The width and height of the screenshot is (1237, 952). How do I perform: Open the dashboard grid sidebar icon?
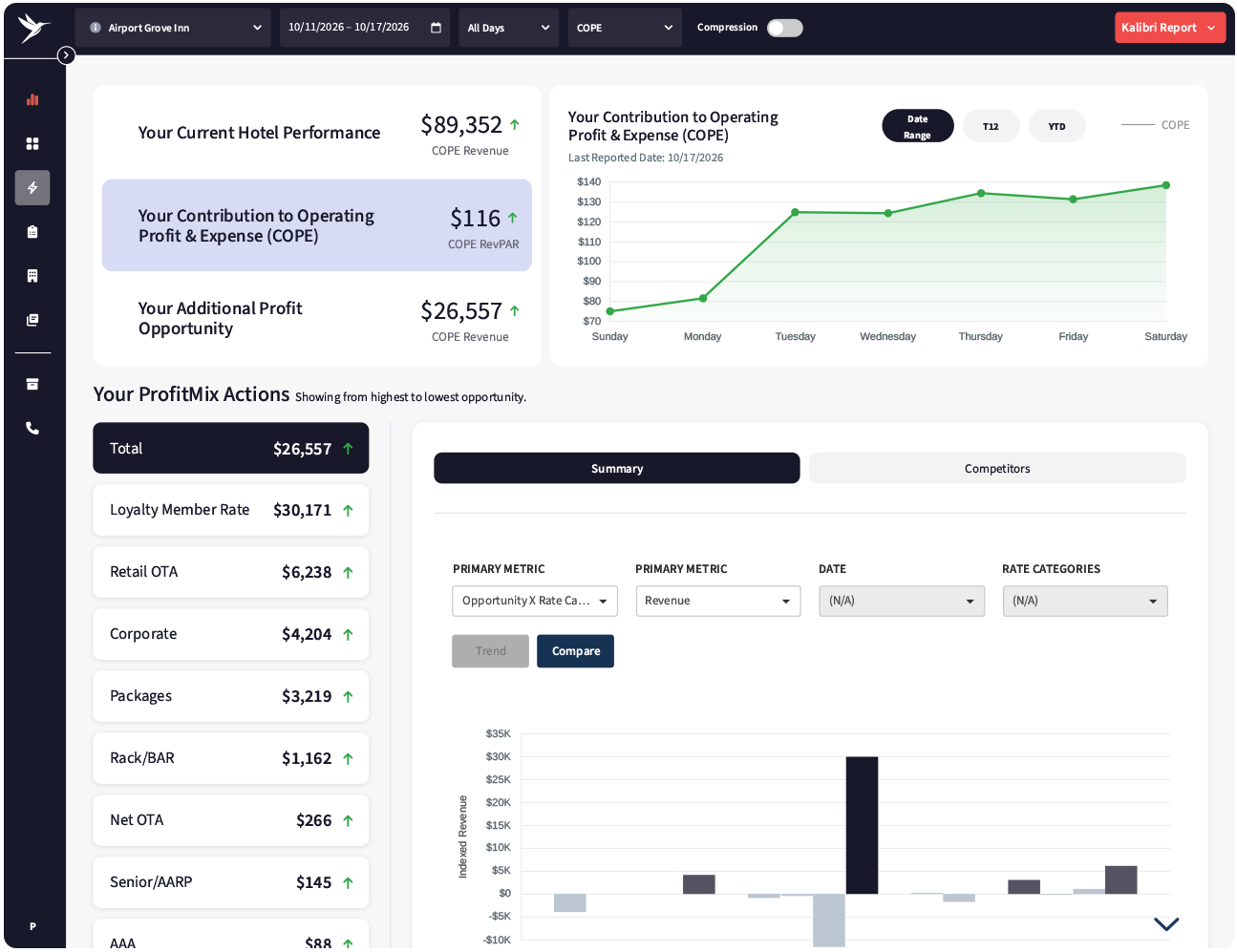[32, 143]
